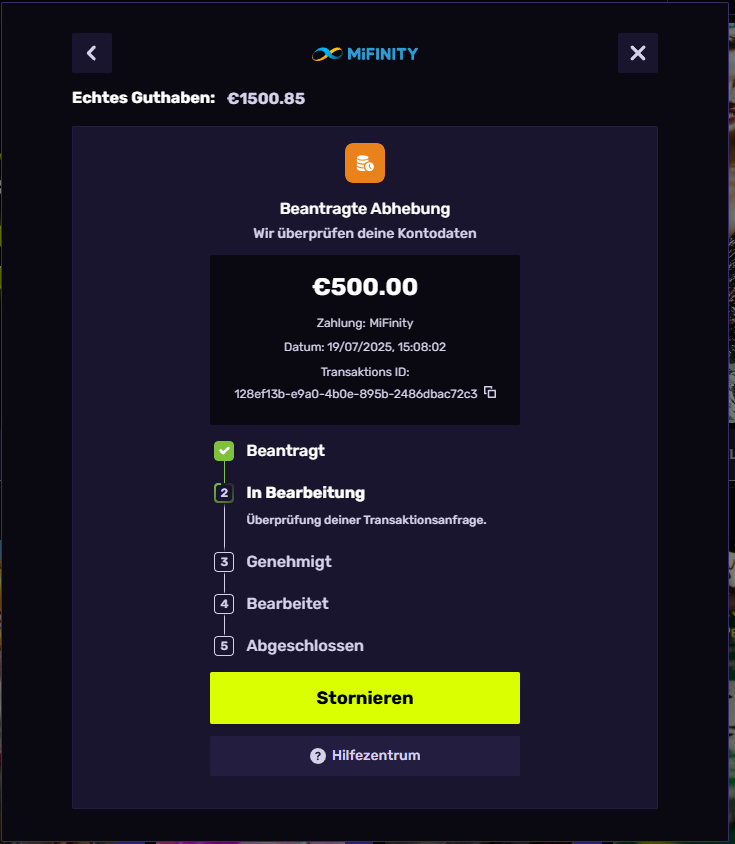Click the Bearbeitet step label
The image size is (735, 844).
coord(287,604)
